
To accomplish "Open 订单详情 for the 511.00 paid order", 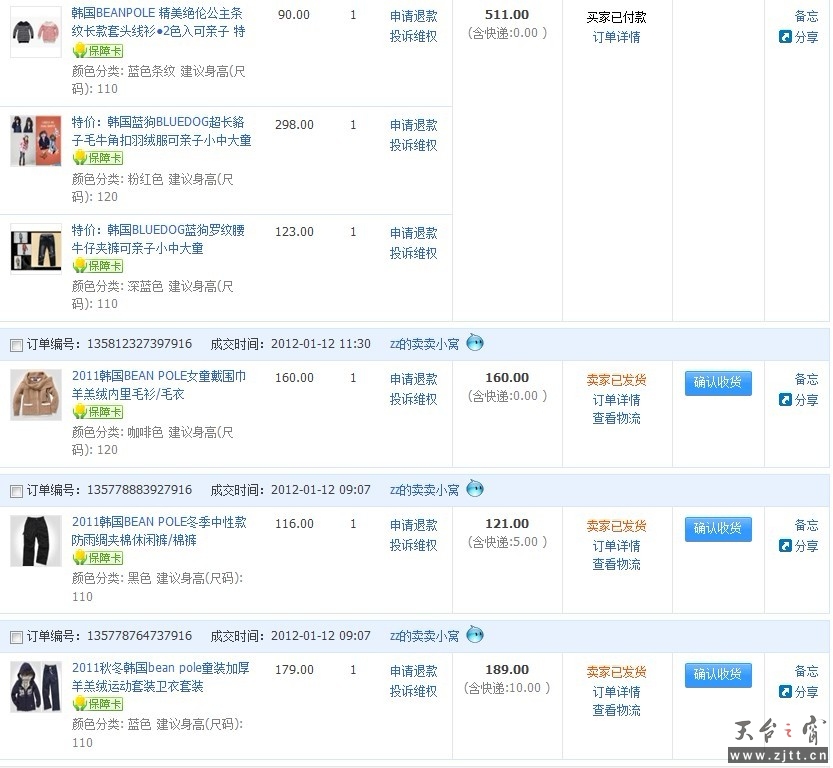I will coord(616,37).
